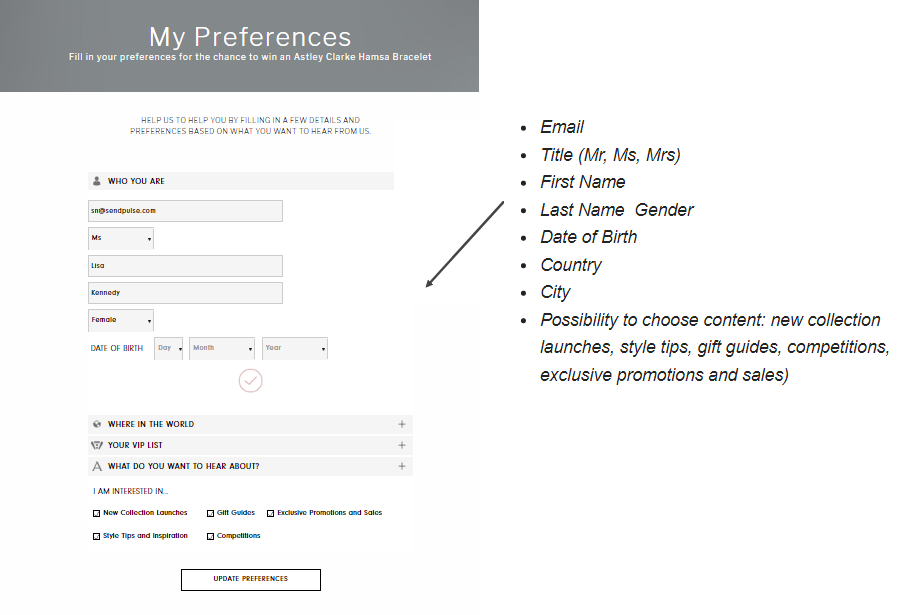Expand Your VIP List plus icon

402,445
